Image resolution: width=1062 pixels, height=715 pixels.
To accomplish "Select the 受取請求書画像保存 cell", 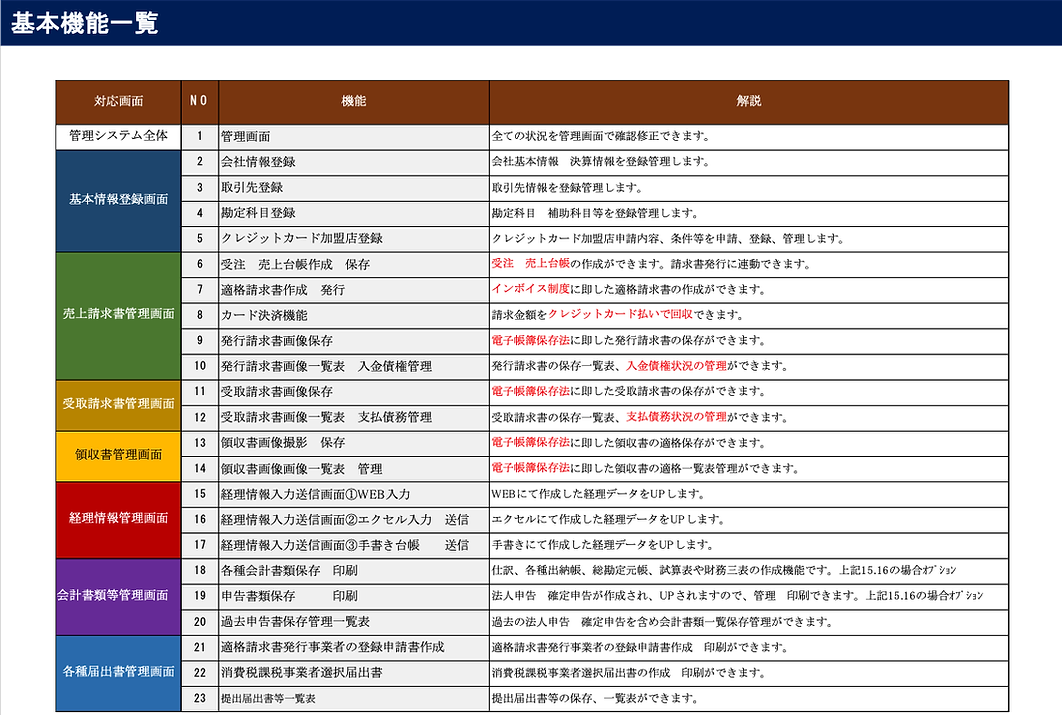I will [x=354, y=392].
